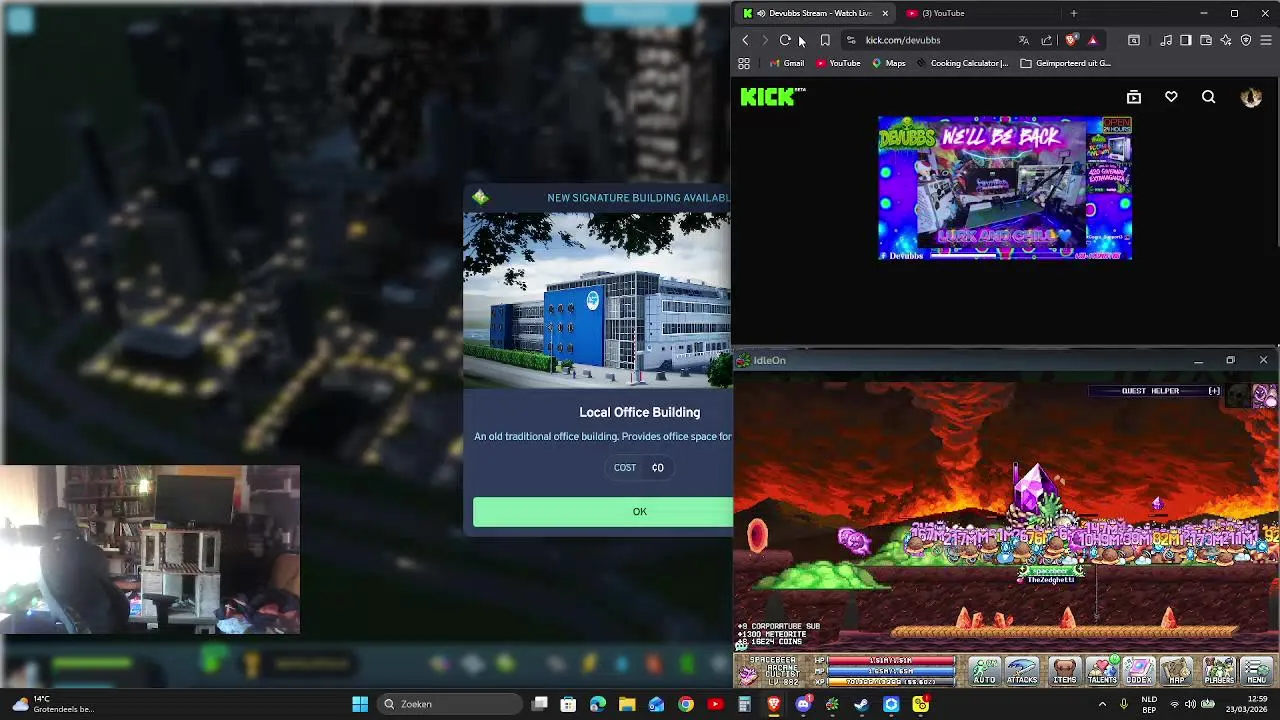Open Google Chrome from taskbar

686,704
